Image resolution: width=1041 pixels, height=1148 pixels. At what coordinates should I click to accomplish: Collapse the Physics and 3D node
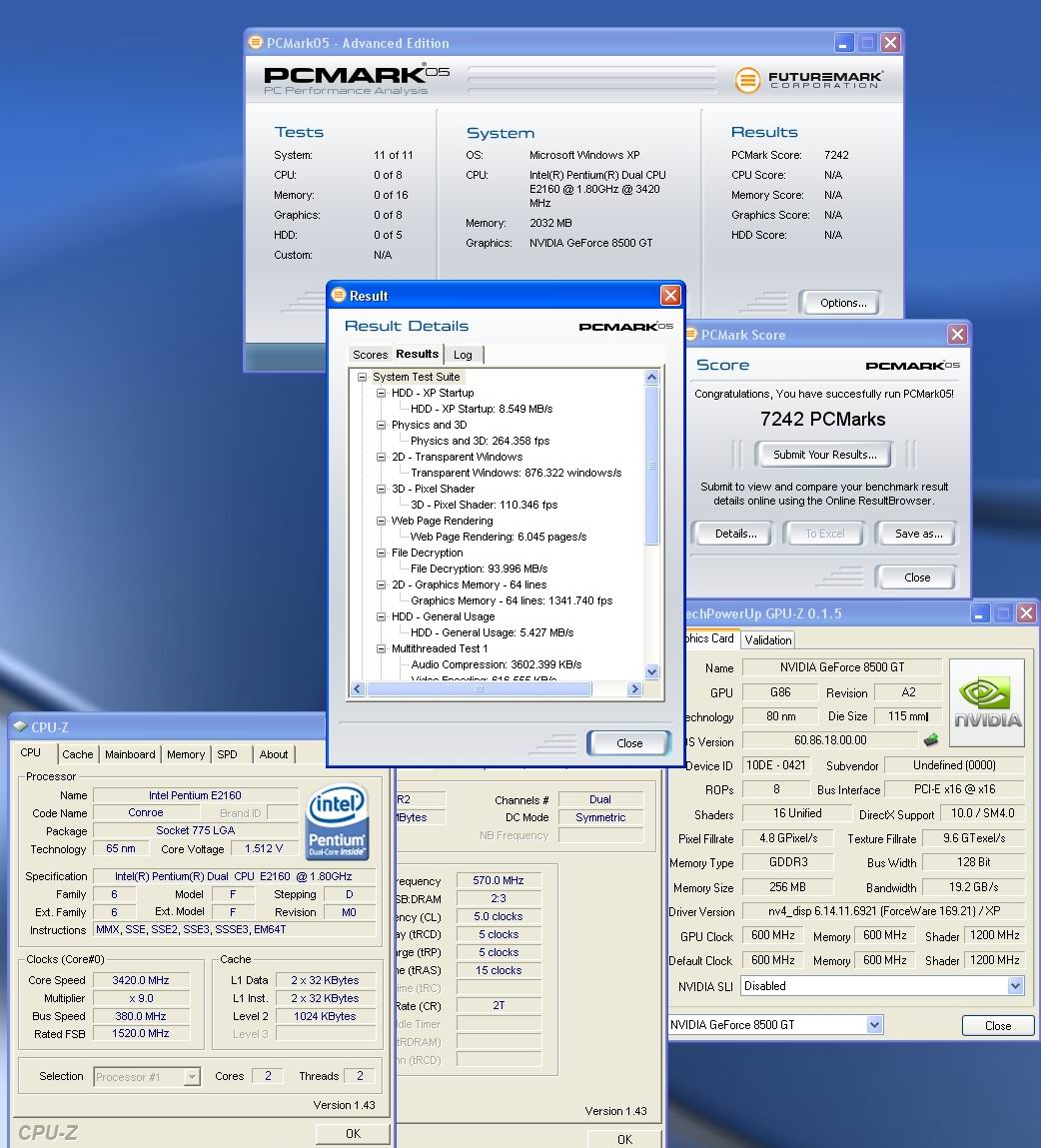click(381, 425)
